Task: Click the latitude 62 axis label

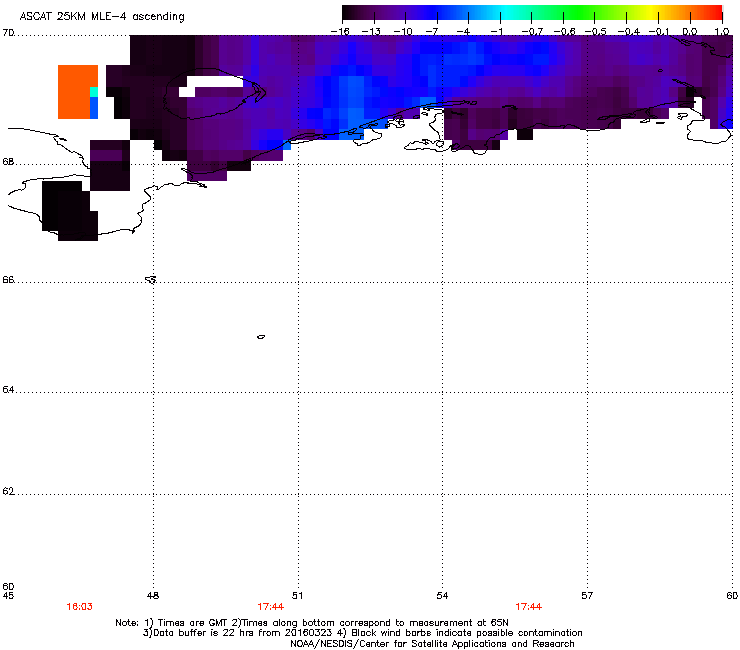Action: click(x=8, y=491)
